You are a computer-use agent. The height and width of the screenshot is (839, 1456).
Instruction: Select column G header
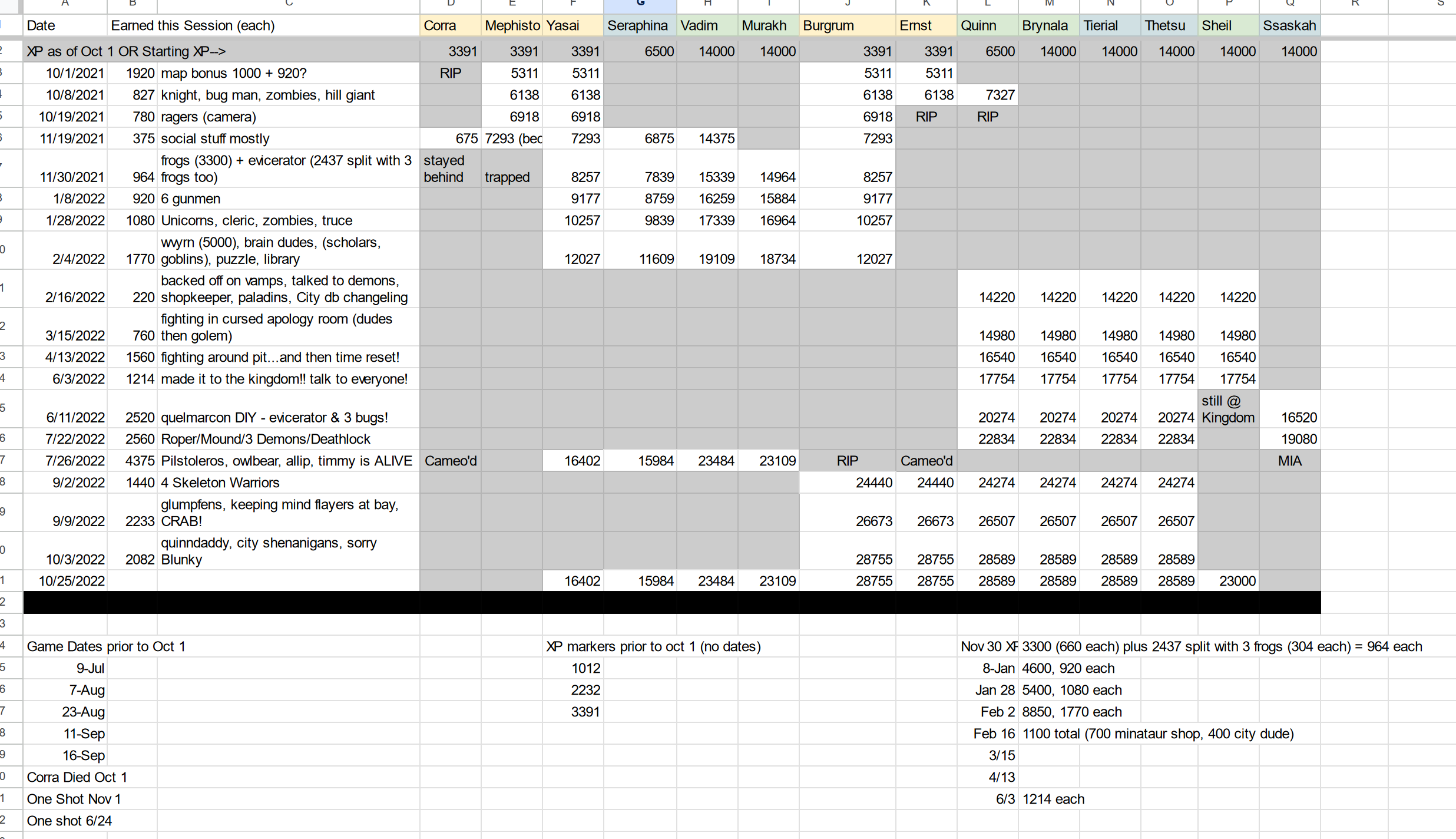tap(640, 5)
